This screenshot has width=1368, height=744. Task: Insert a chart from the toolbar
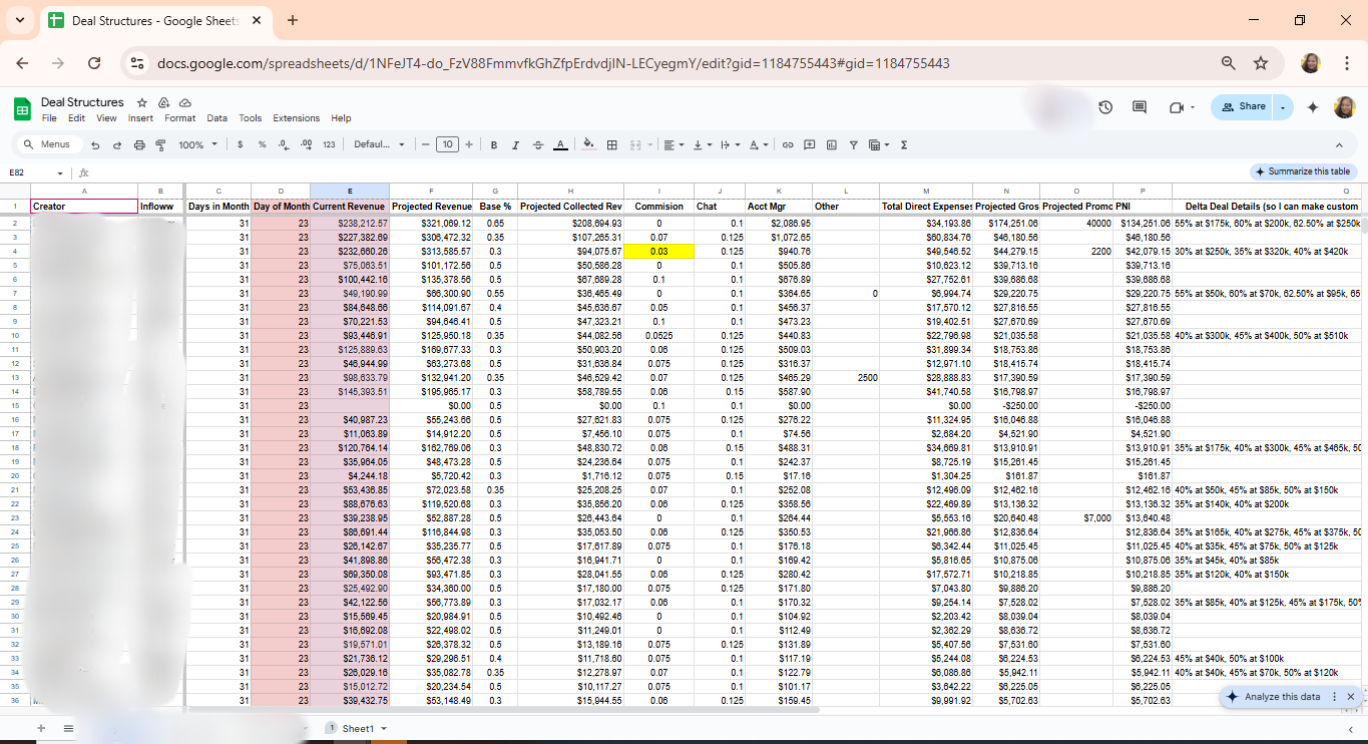pos(832,145)
